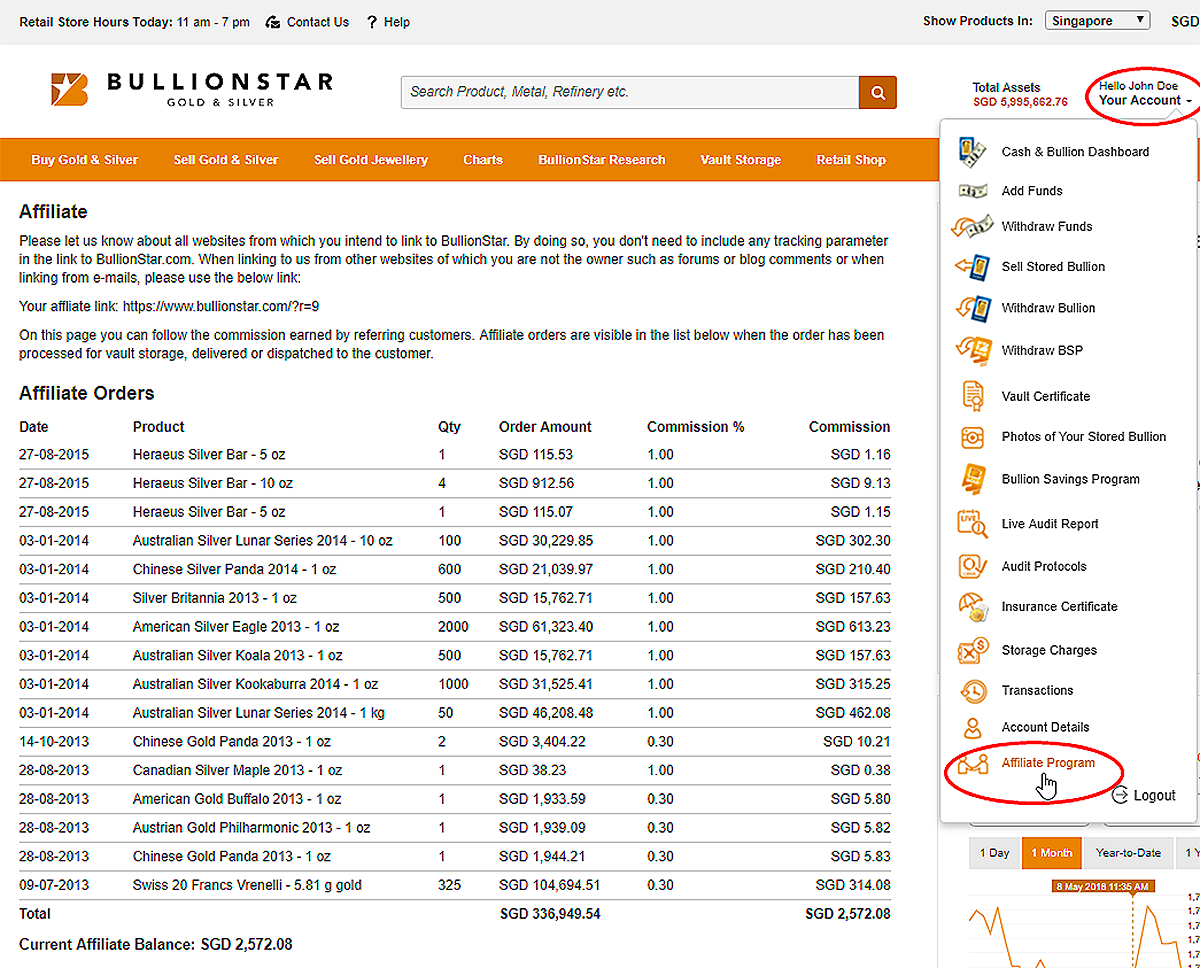This screenshot has height=968, width=1200.
Task: Click the Sell Stored Bullion icon
Action: tap(972, 266)
